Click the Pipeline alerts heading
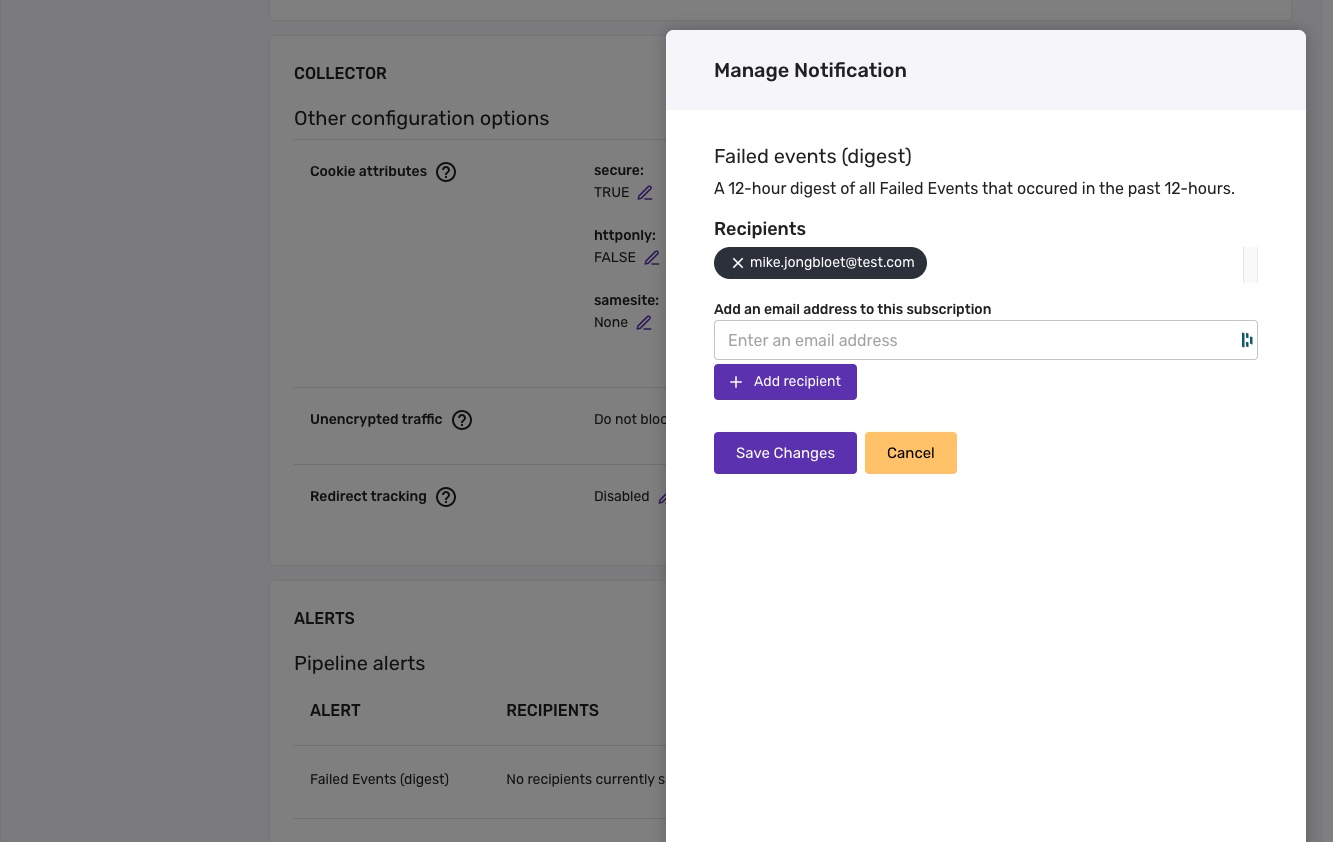Screen dimensions: 1333x842 tap(359, 664)
